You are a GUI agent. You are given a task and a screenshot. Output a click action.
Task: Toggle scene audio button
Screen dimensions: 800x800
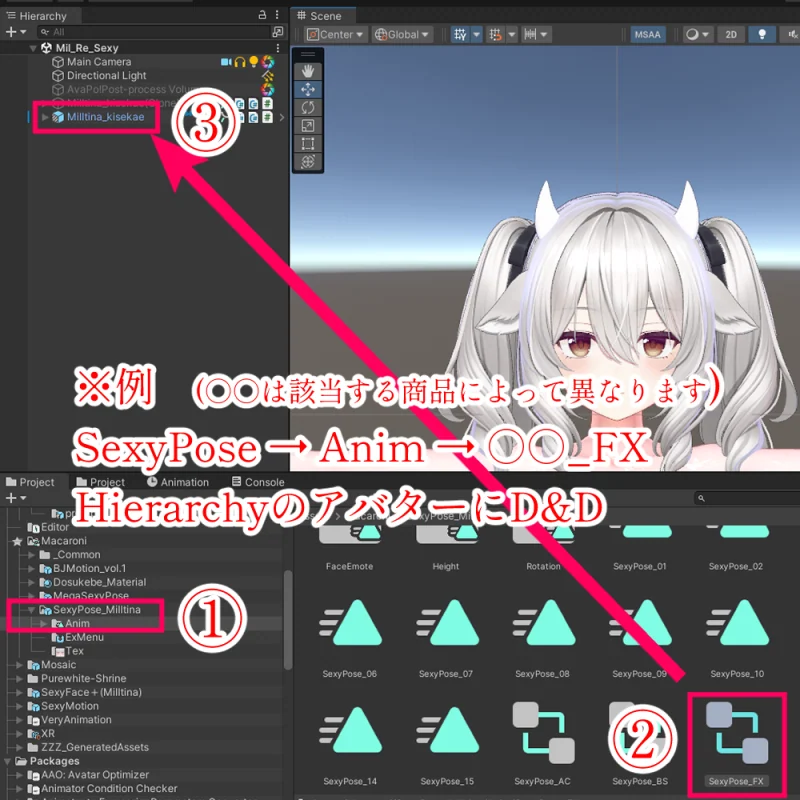point(791,35)
